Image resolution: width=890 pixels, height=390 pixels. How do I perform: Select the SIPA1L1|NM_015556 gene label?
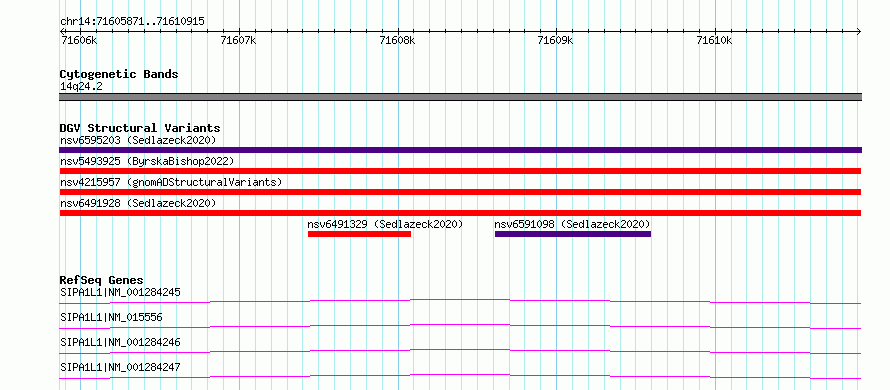click(x=111, y=317)
